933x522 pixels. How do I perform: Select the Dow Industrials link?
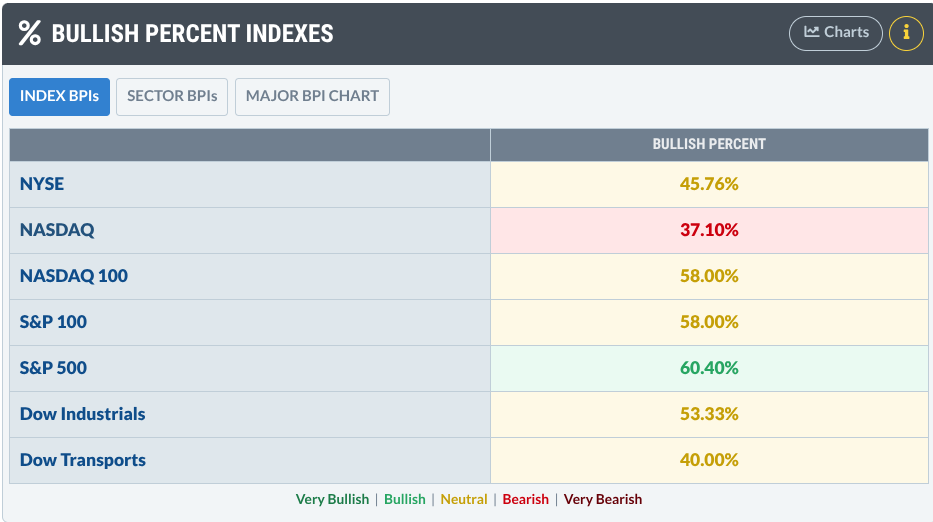pyautogui.click(x=82, y=414)
